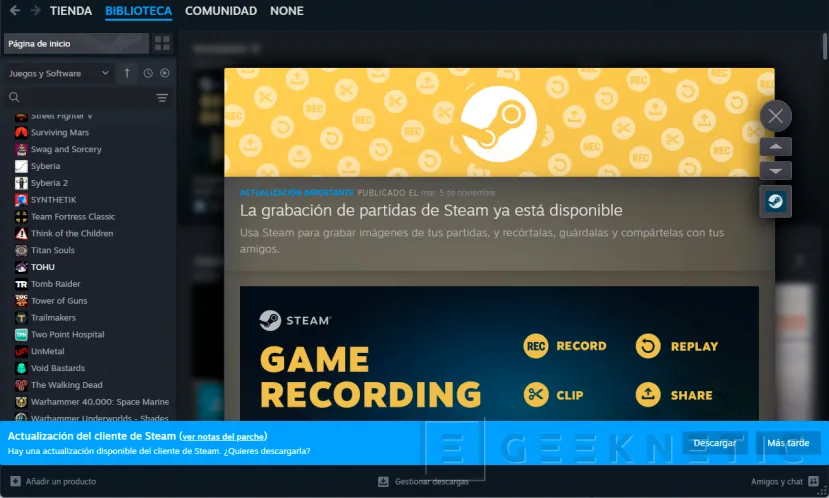Click Syberia game icon
This screenshot has width=829, height=498.
coord(21,166)
